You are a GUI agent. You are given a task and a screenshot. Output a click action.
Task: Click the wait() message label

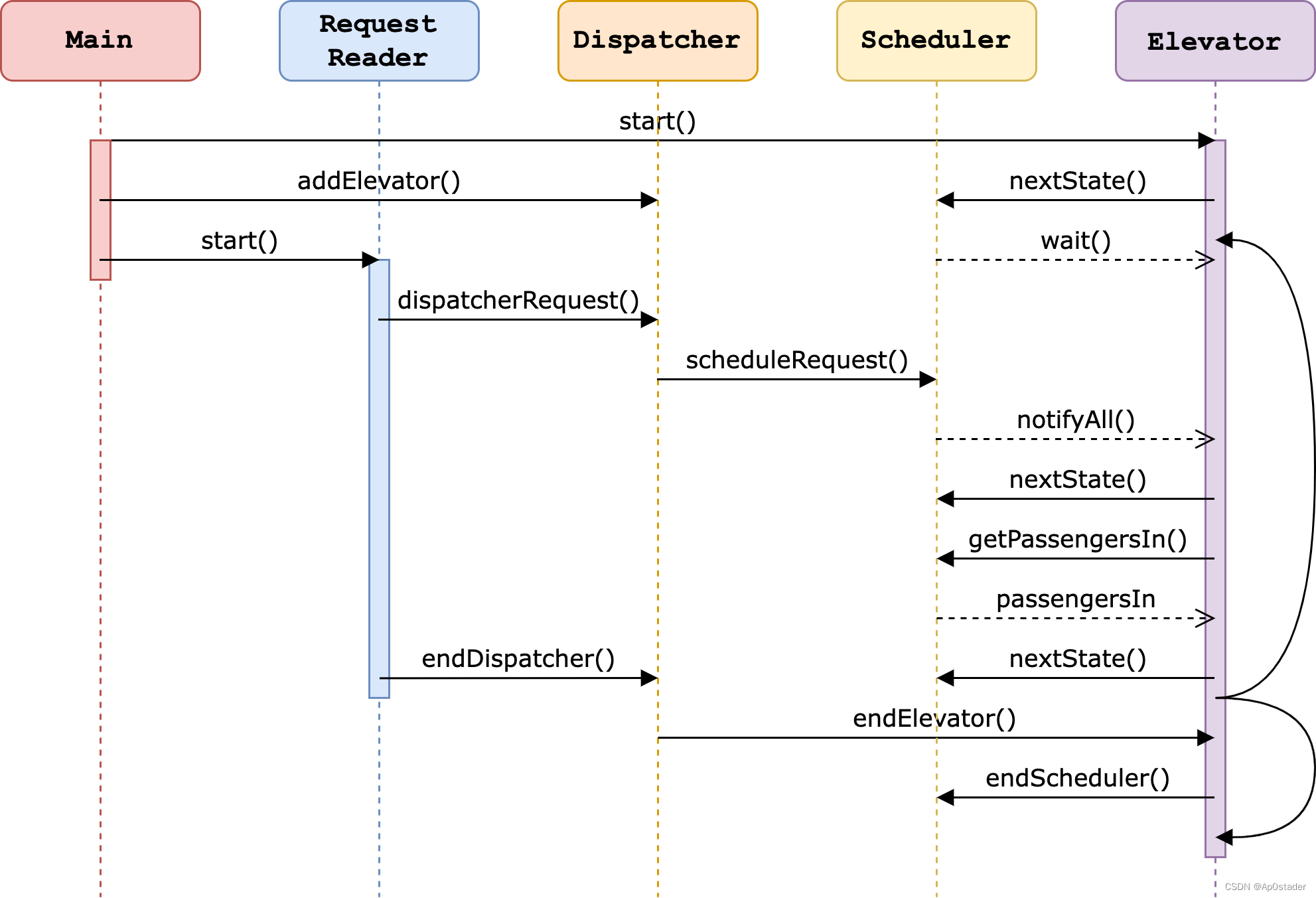[1076, 241]
